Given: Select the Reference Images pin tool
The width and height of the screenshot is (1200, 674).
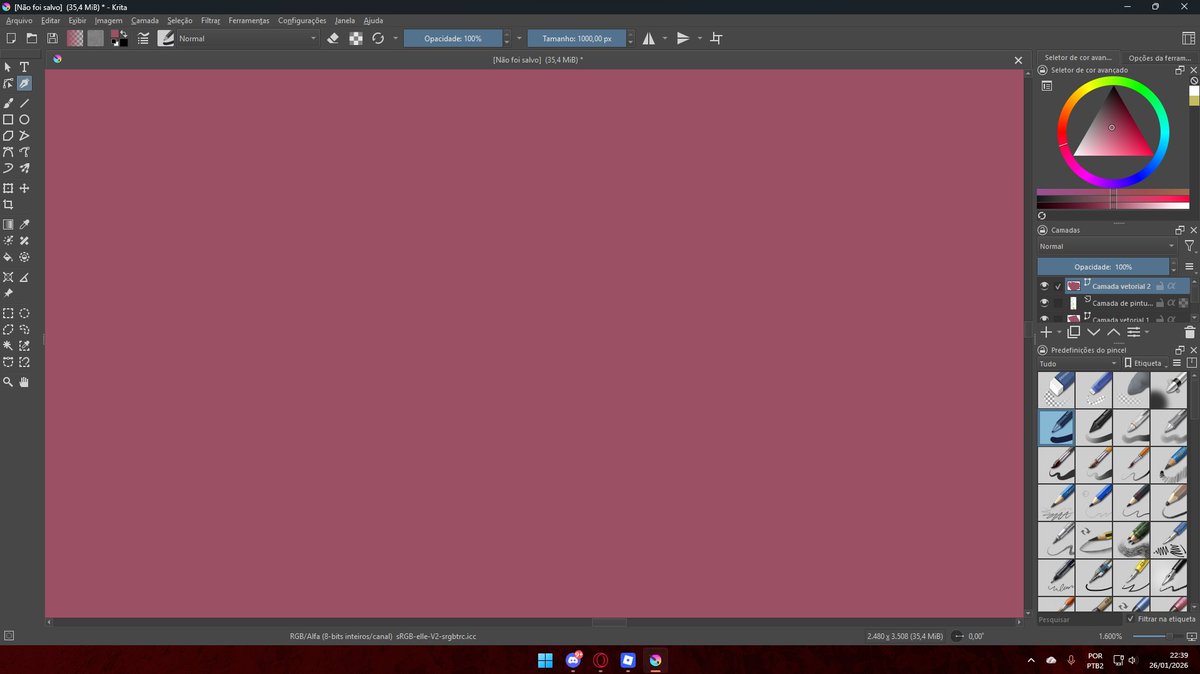Looking at the screenshot, I should (8, 293).
